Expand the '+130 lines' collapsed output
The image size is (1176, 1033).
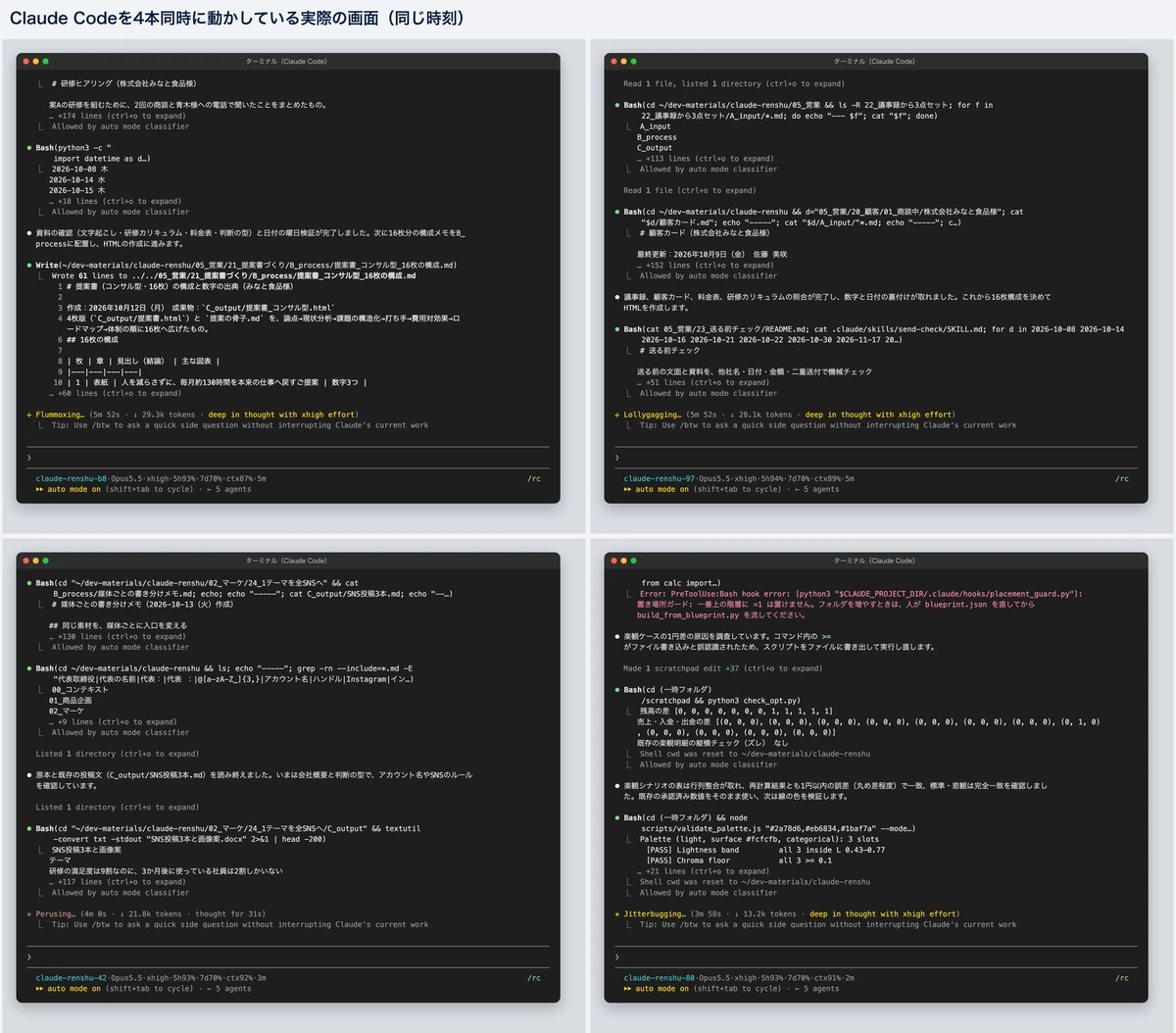pyautogui.click(x=118, y=636)
